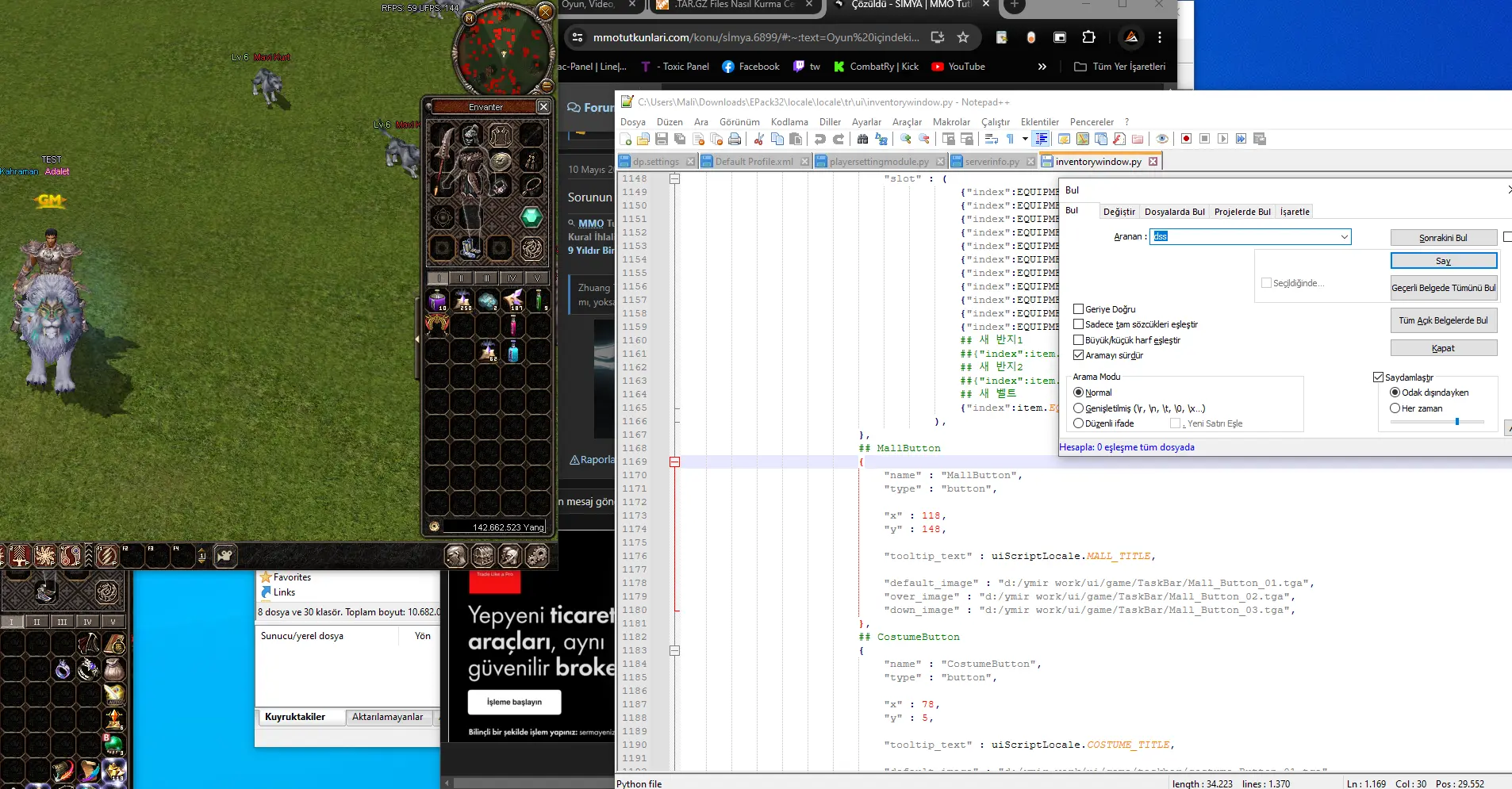Open Eklentiler menu in Notepad++
1512x789 pixels.
[x=1039, y=122]
